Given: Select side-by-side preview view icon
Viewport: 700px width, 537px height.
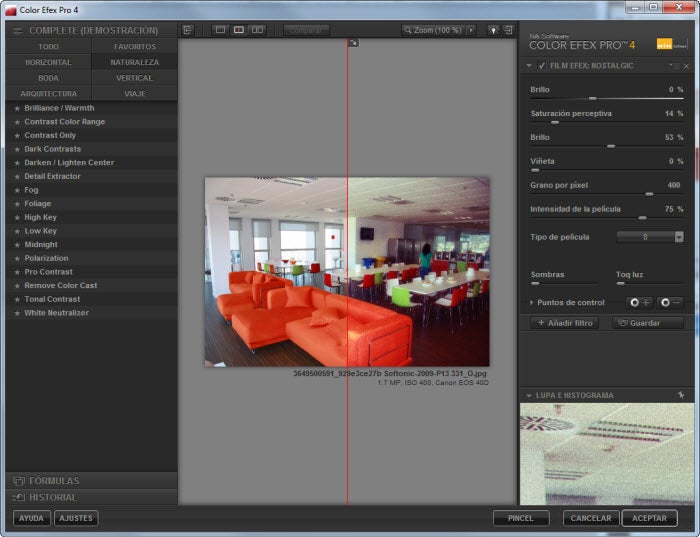Looking at the screenshot, I should [257, 30].
